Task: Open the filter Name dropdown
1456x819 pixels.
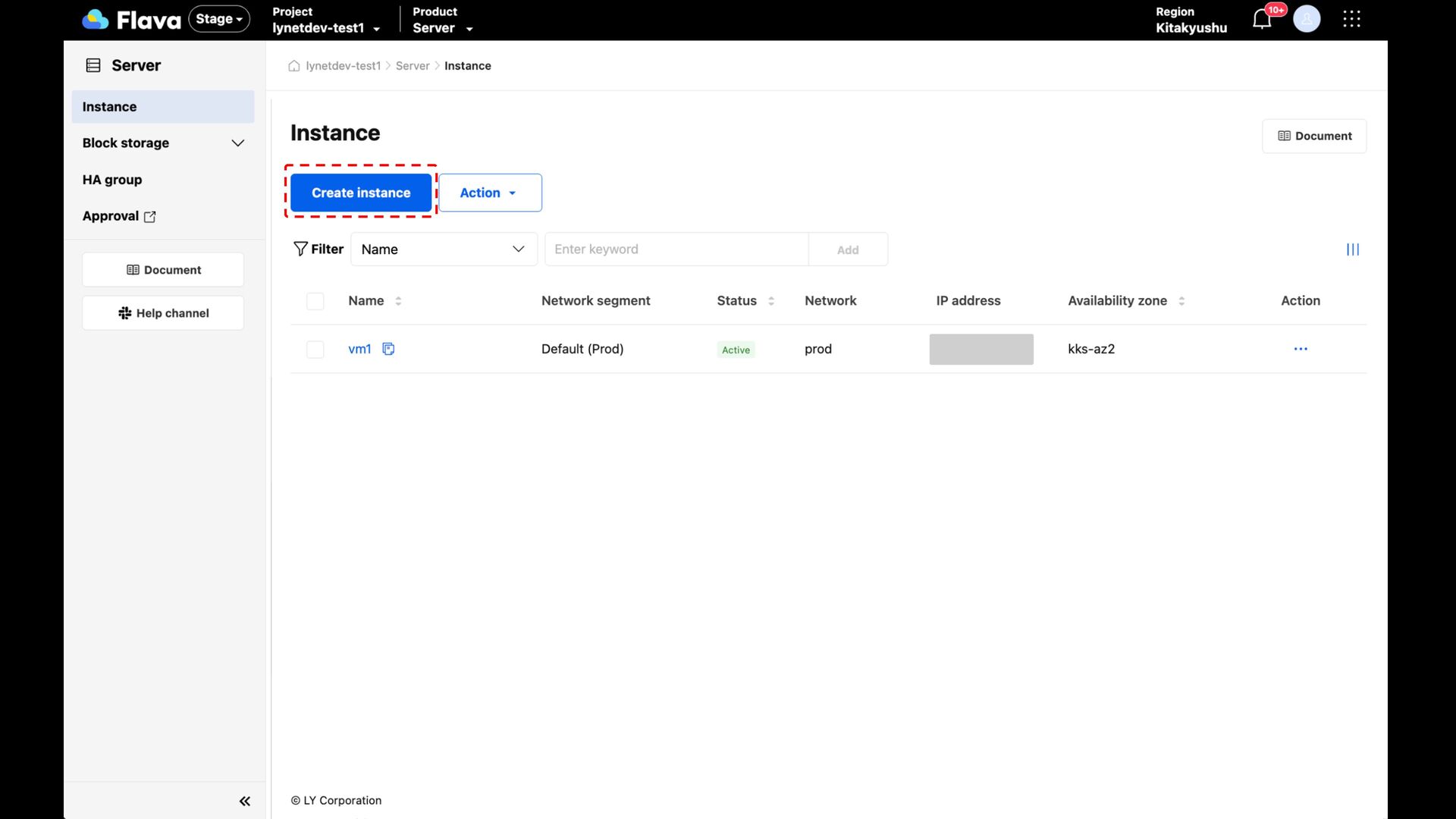Action: (444, 249)
